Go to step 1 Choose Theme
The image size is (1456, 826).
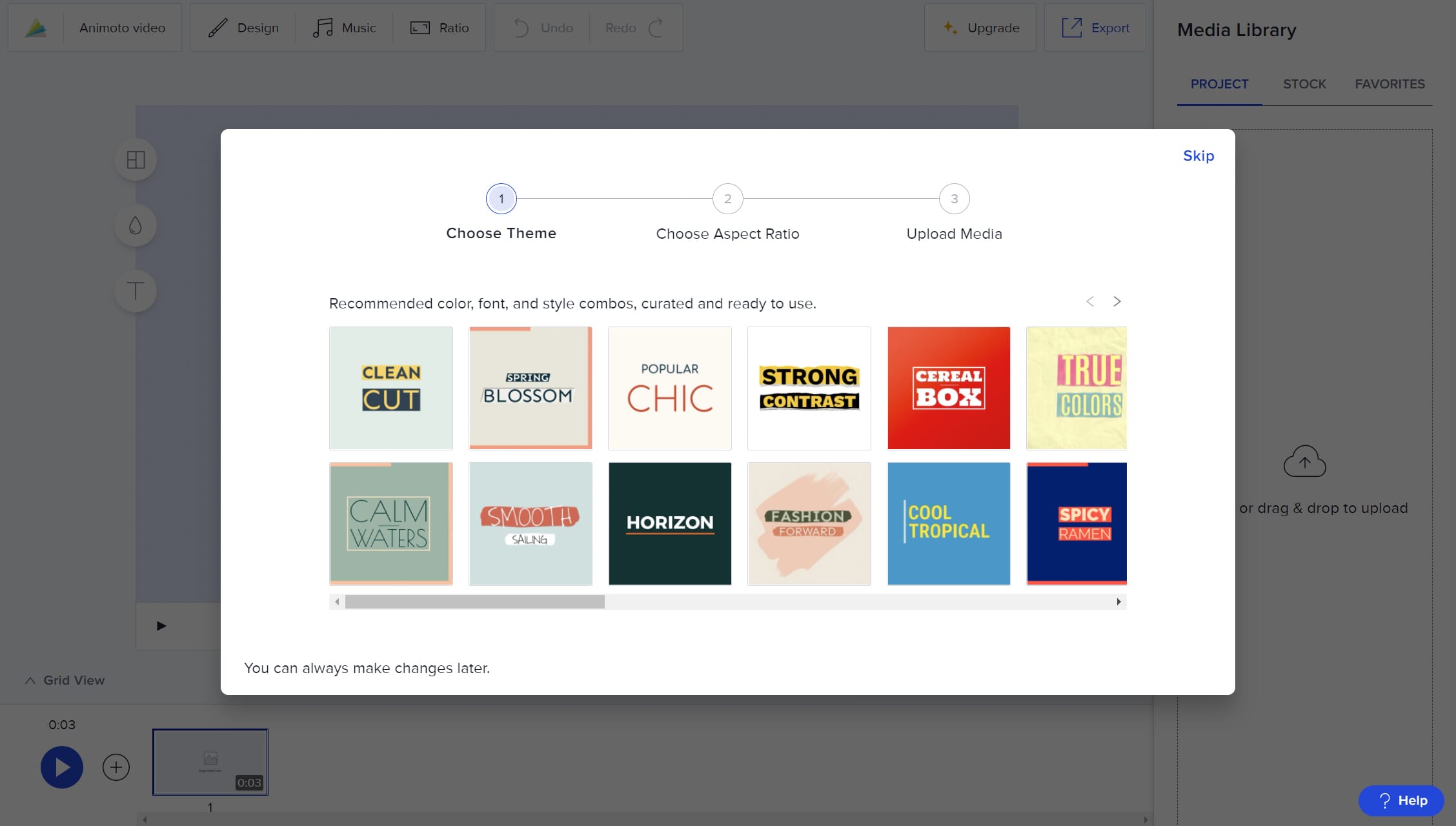pos(501,199)
